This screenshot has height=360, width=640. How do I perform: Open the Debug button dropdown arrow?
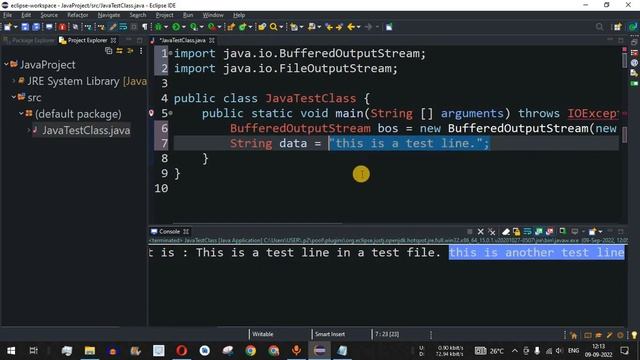coord(166,27)
